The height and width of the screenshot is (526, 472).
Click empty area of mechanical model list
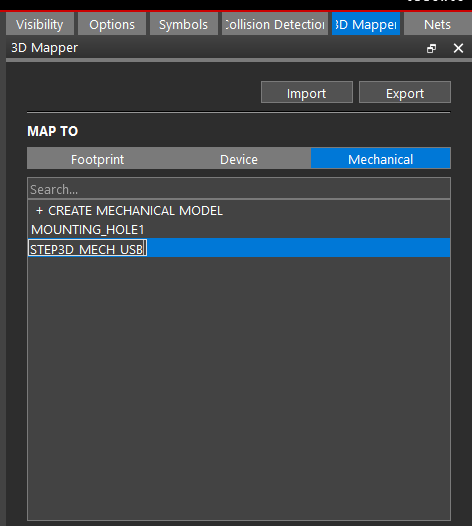(239, 388)
